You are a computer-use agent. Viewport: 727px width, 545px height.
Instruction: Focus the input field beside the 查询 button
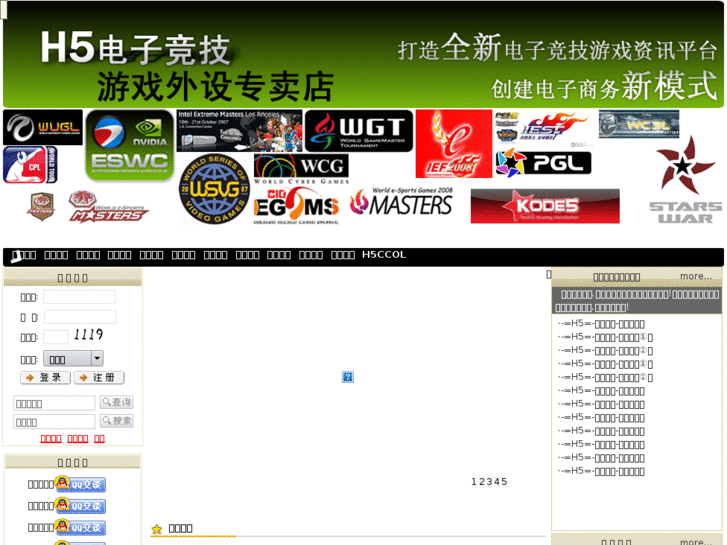(x=54, y=403)
